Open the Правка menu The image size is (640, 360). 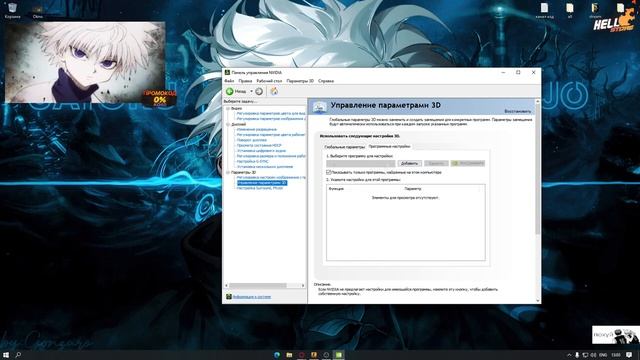(x=245, y=81)
